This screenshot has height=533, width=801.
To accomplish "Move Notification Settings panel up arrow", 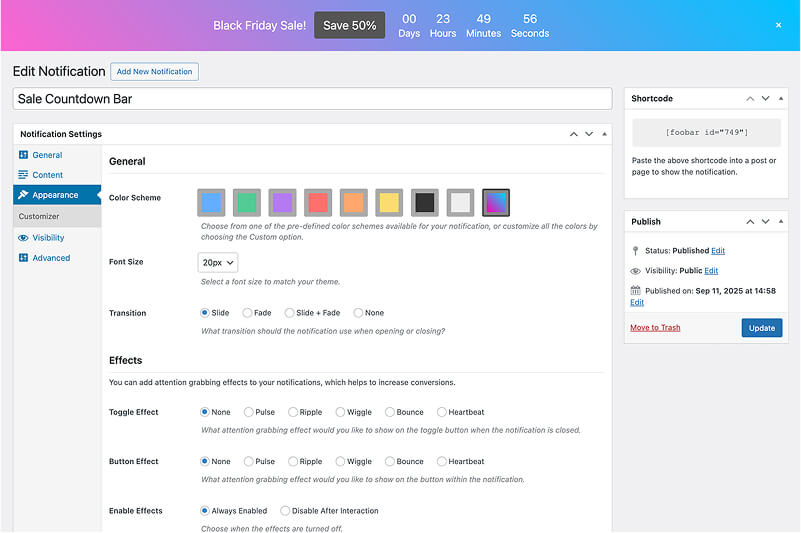I will point(573,134).
